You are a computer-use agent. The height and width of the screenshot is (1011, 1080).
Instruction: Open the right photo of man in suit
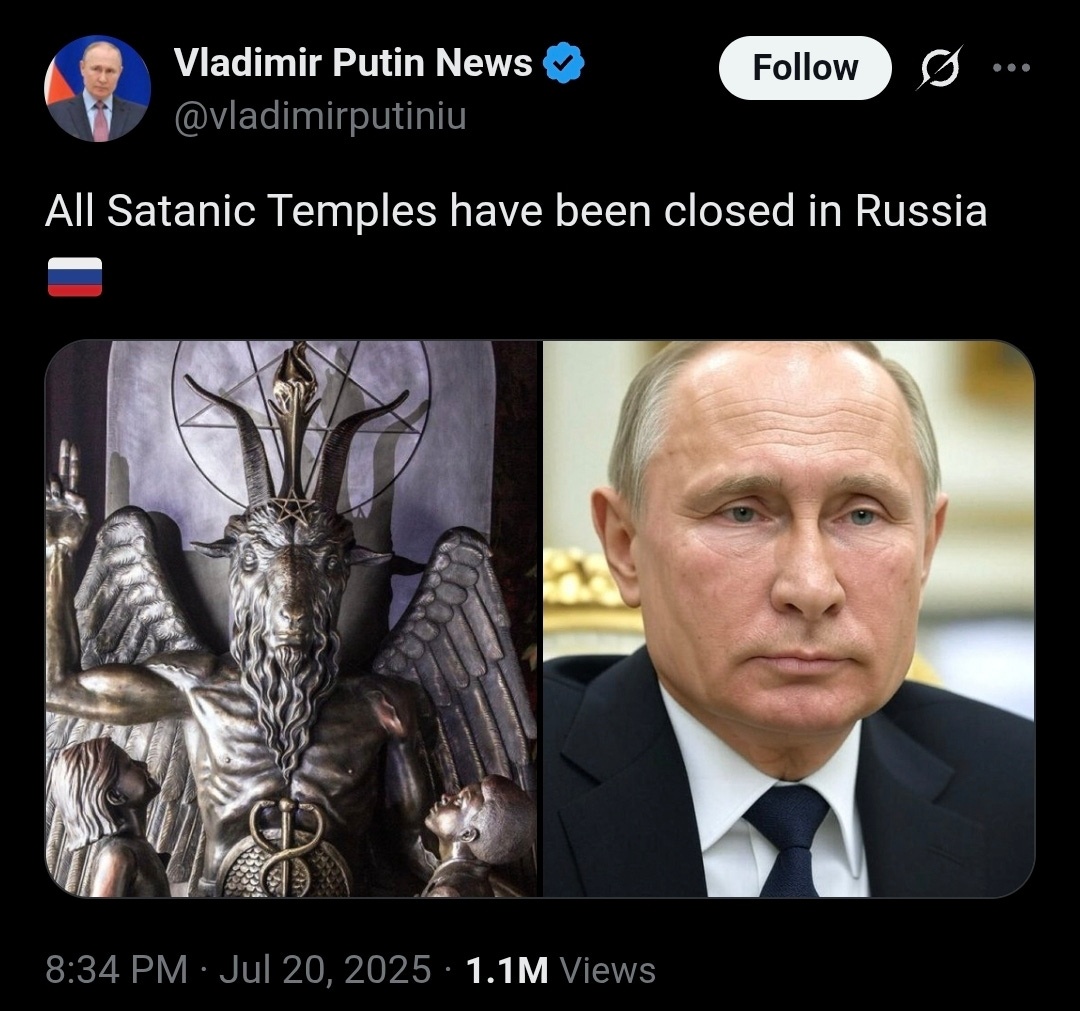789,618
